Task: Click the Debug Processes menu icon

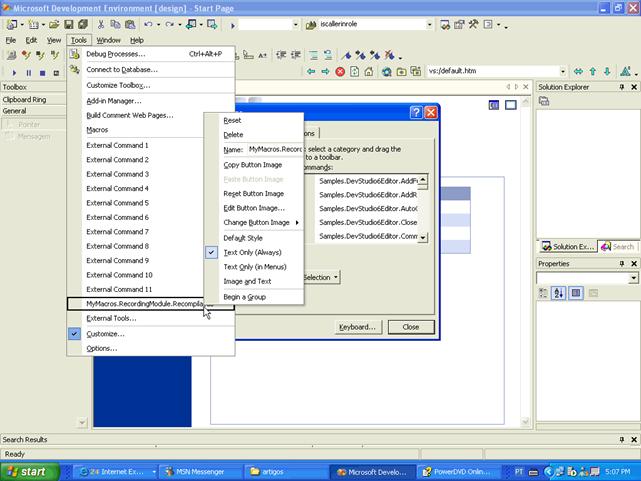Action: (x=74, y=54)
